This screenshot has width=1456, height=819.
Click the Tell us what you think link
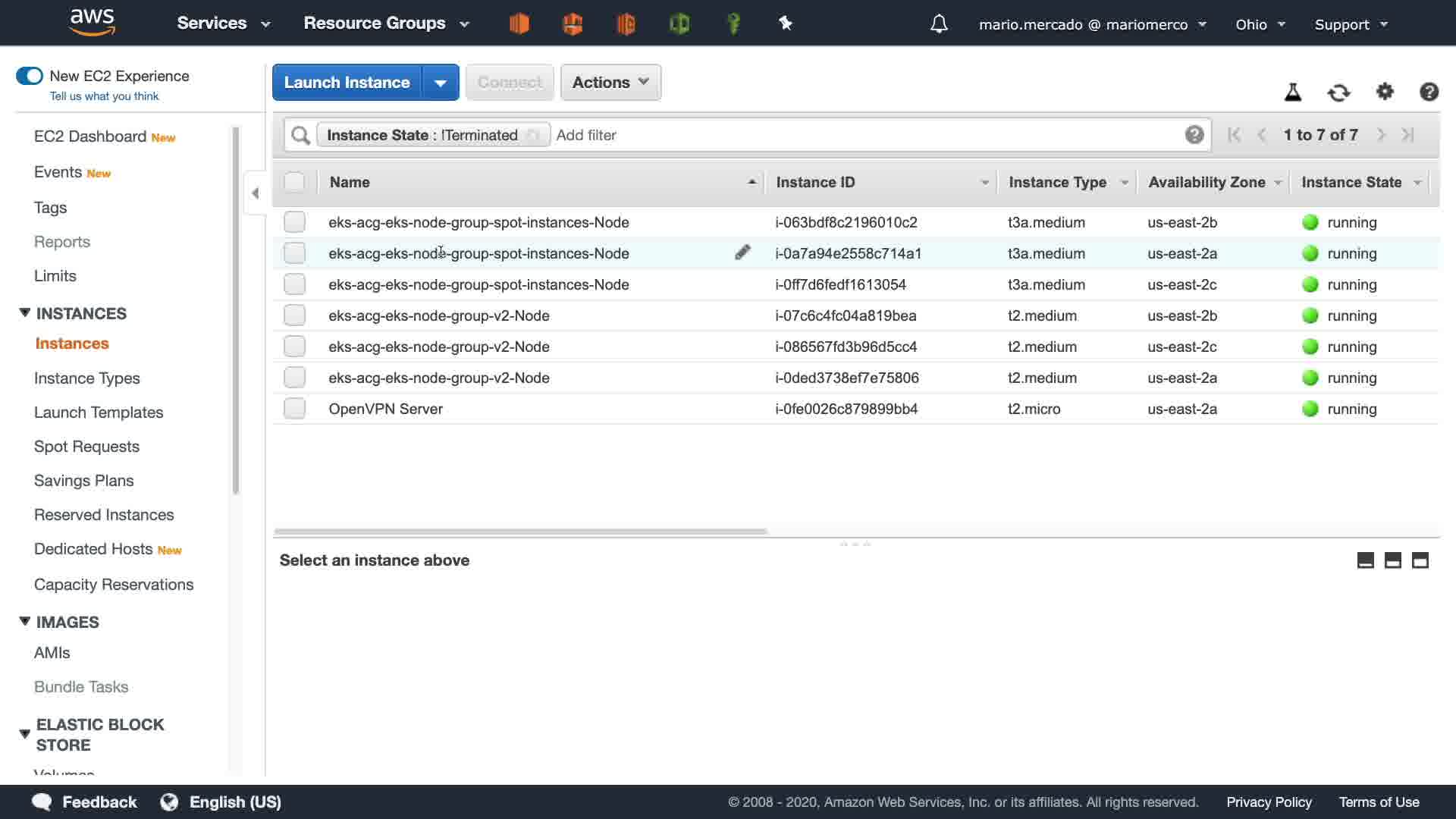pos(104,96)
